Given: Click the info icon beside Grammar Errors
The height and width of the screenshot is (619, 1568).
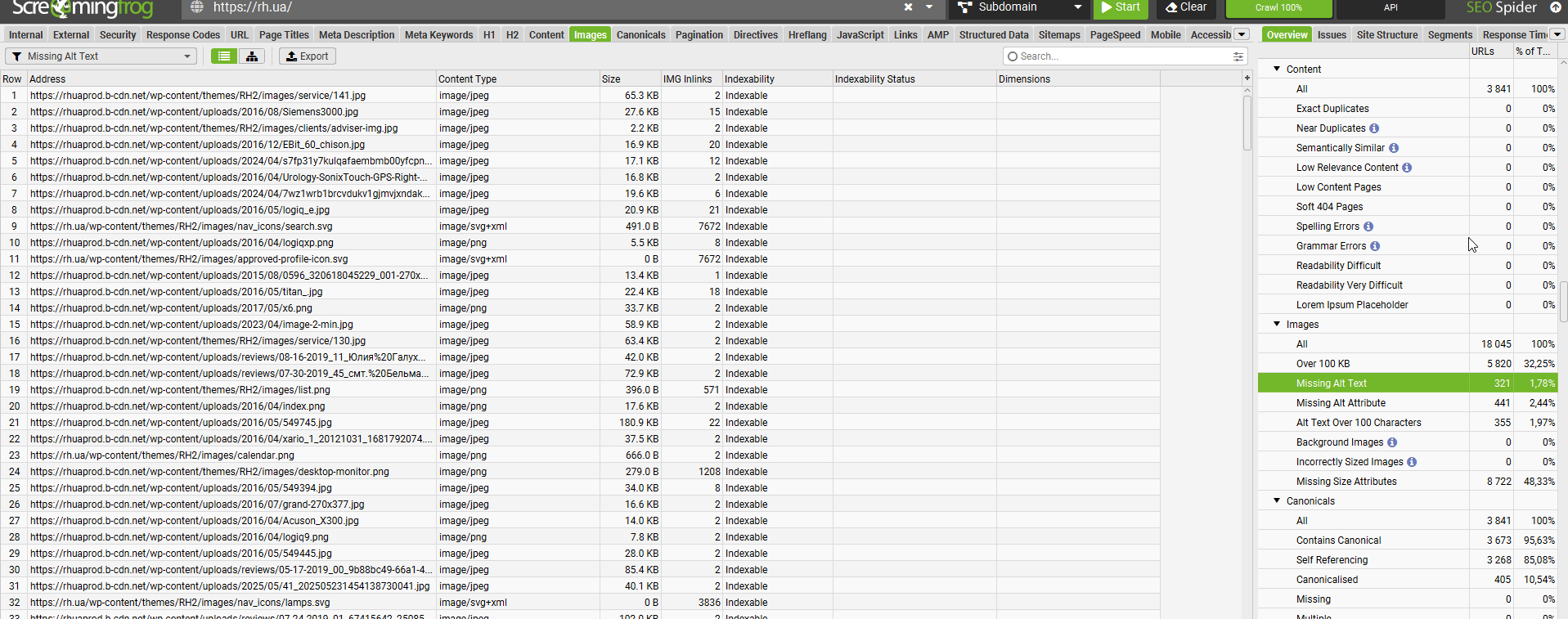Looking at the screenshot, I should tap(1375, 246).
